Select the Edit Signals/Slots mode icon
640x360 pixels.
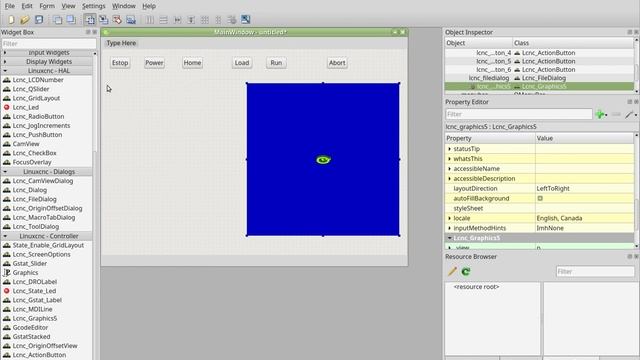[104, 20]
